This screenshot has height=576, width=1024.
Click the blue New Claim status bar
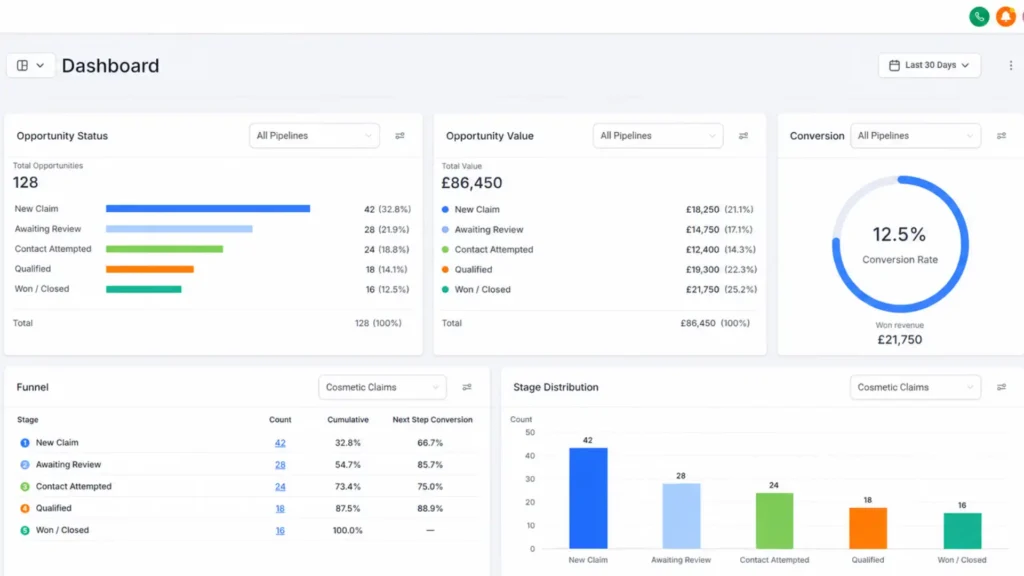[x=208, y=209]
